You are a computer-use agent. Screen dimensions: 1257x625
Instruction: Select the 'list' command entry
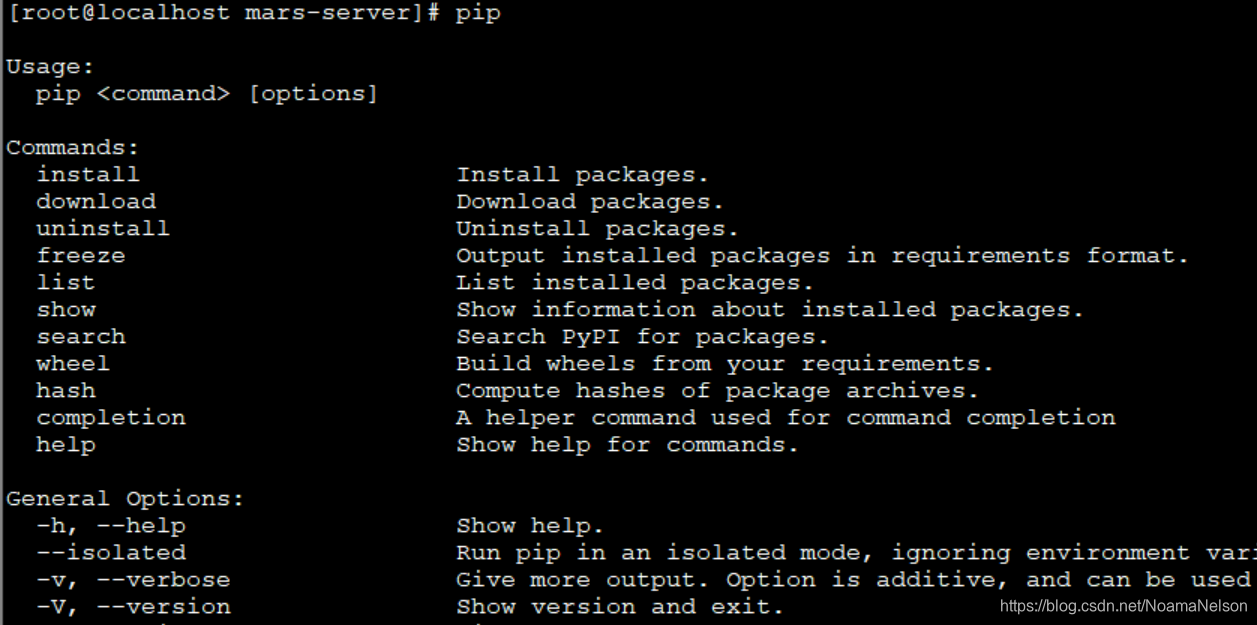[x=66, y=283]
